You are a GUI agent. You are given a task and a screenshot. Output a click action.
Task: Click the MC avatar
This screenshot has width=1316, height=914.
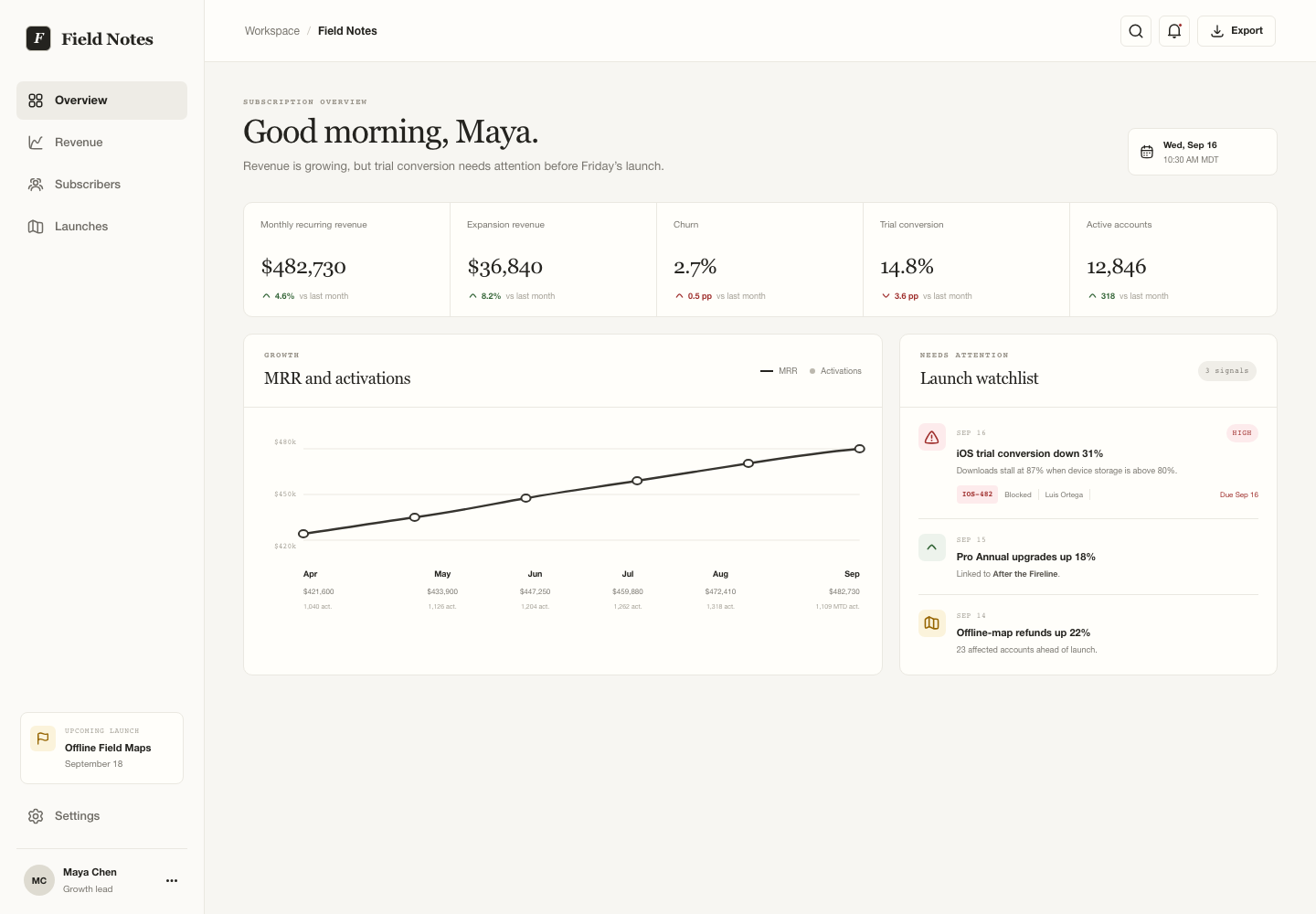point(39,881)
